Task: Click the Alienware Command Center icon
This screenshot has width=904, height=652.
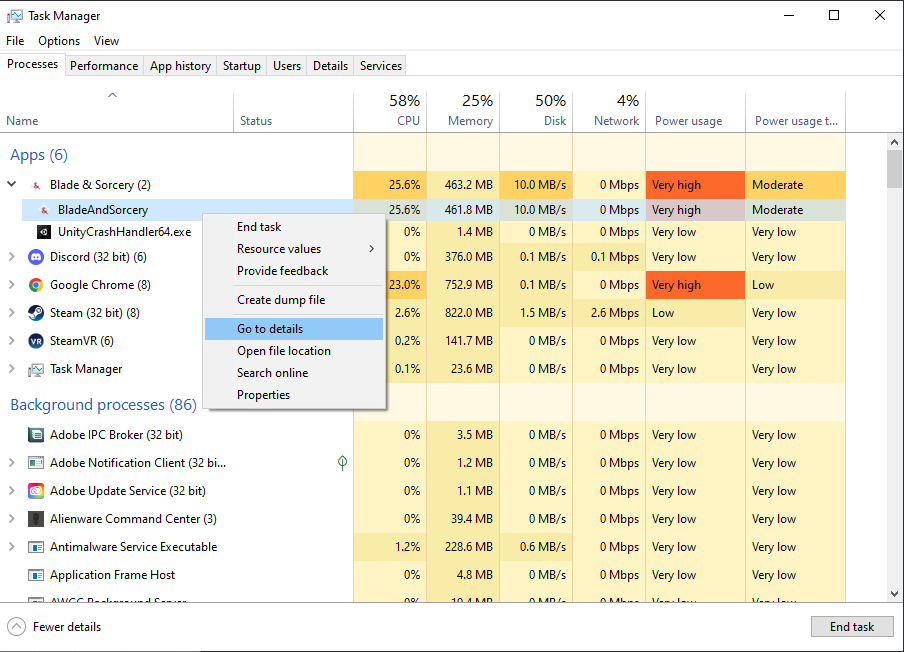Action: 36,519
